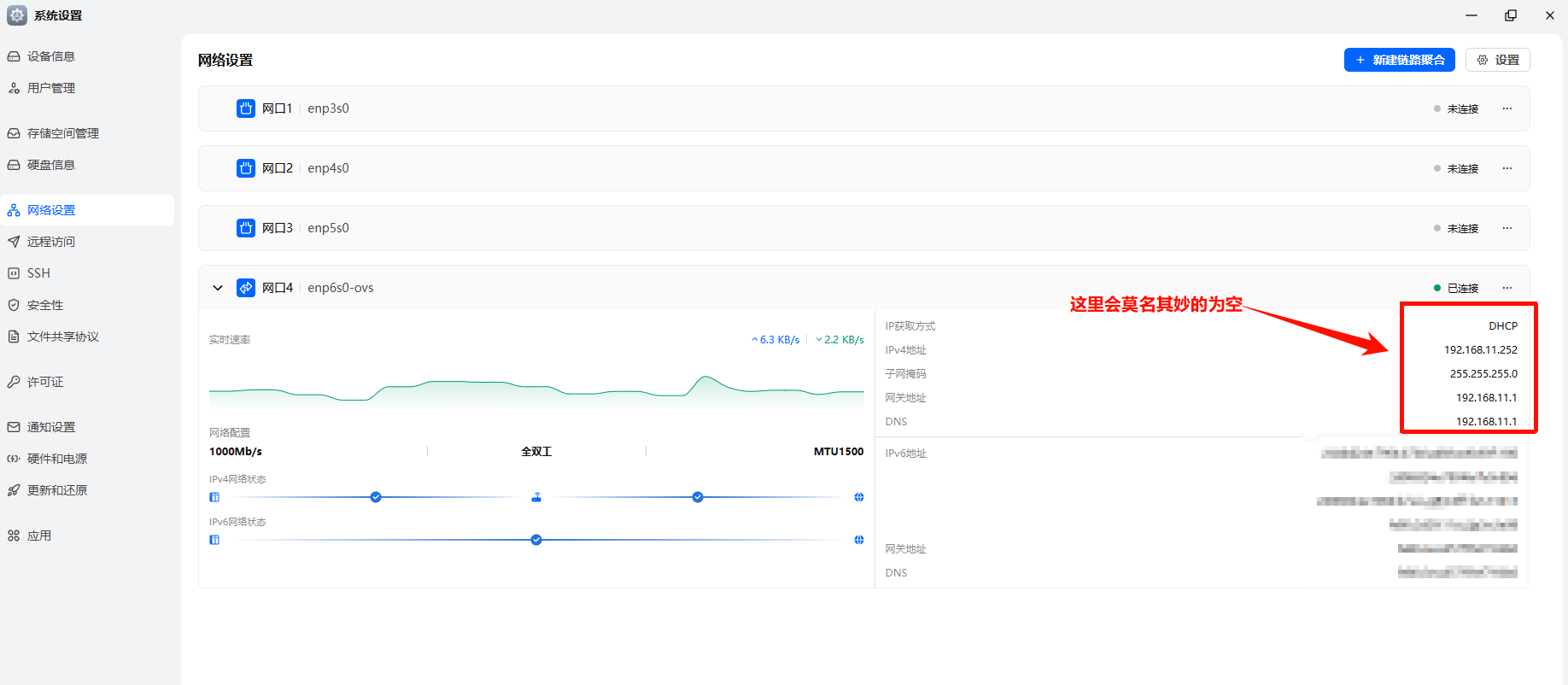Click the first checkpoint on IPv4 status line
Viewport: 1568px width, 685px height.
[376, 497]
